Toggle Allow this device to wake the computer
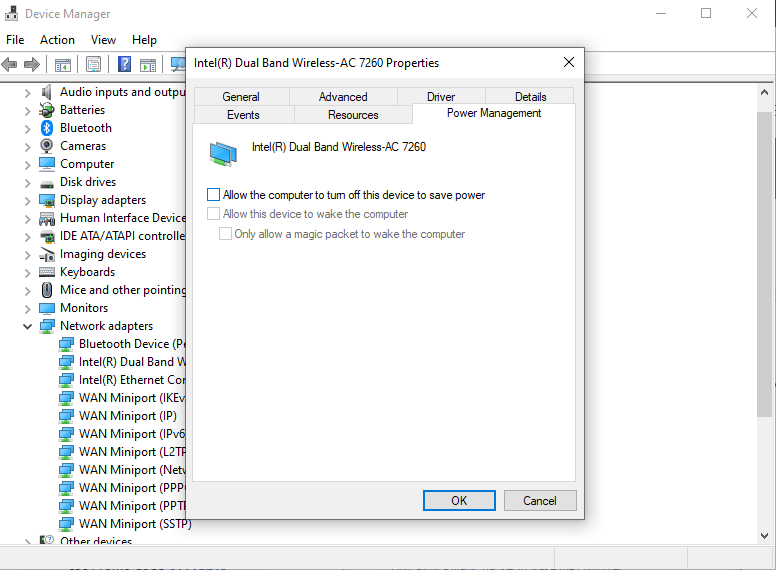Screen dimensions: 776x570 [x=213, y=214]
